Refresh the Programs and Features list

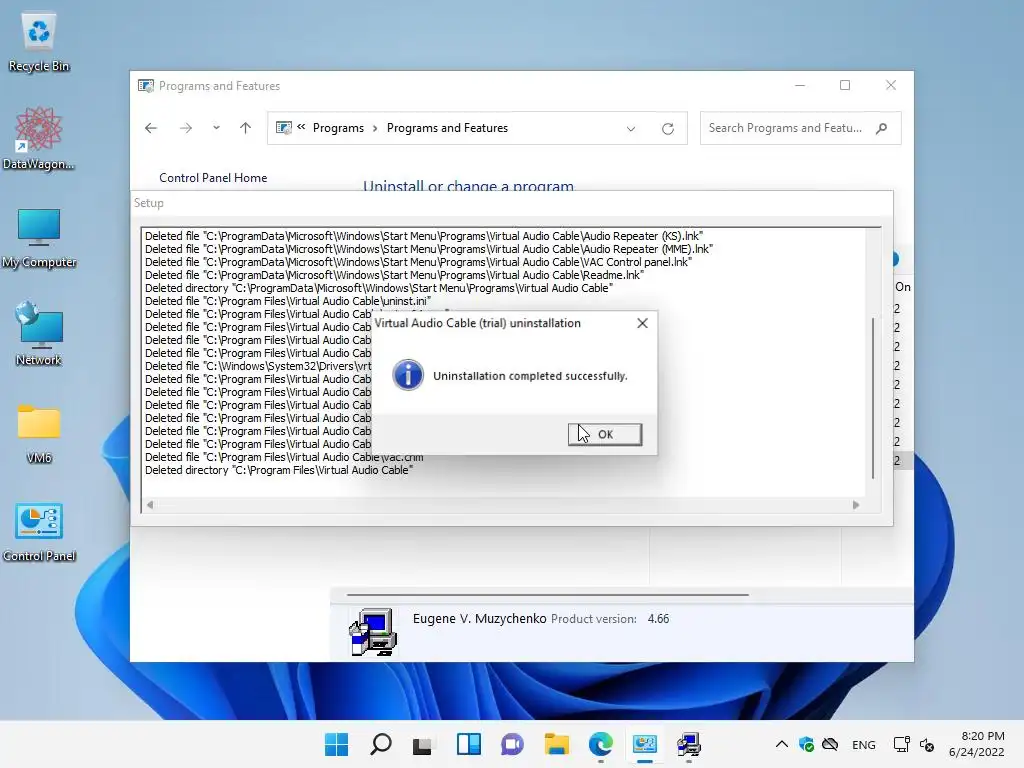667,129
